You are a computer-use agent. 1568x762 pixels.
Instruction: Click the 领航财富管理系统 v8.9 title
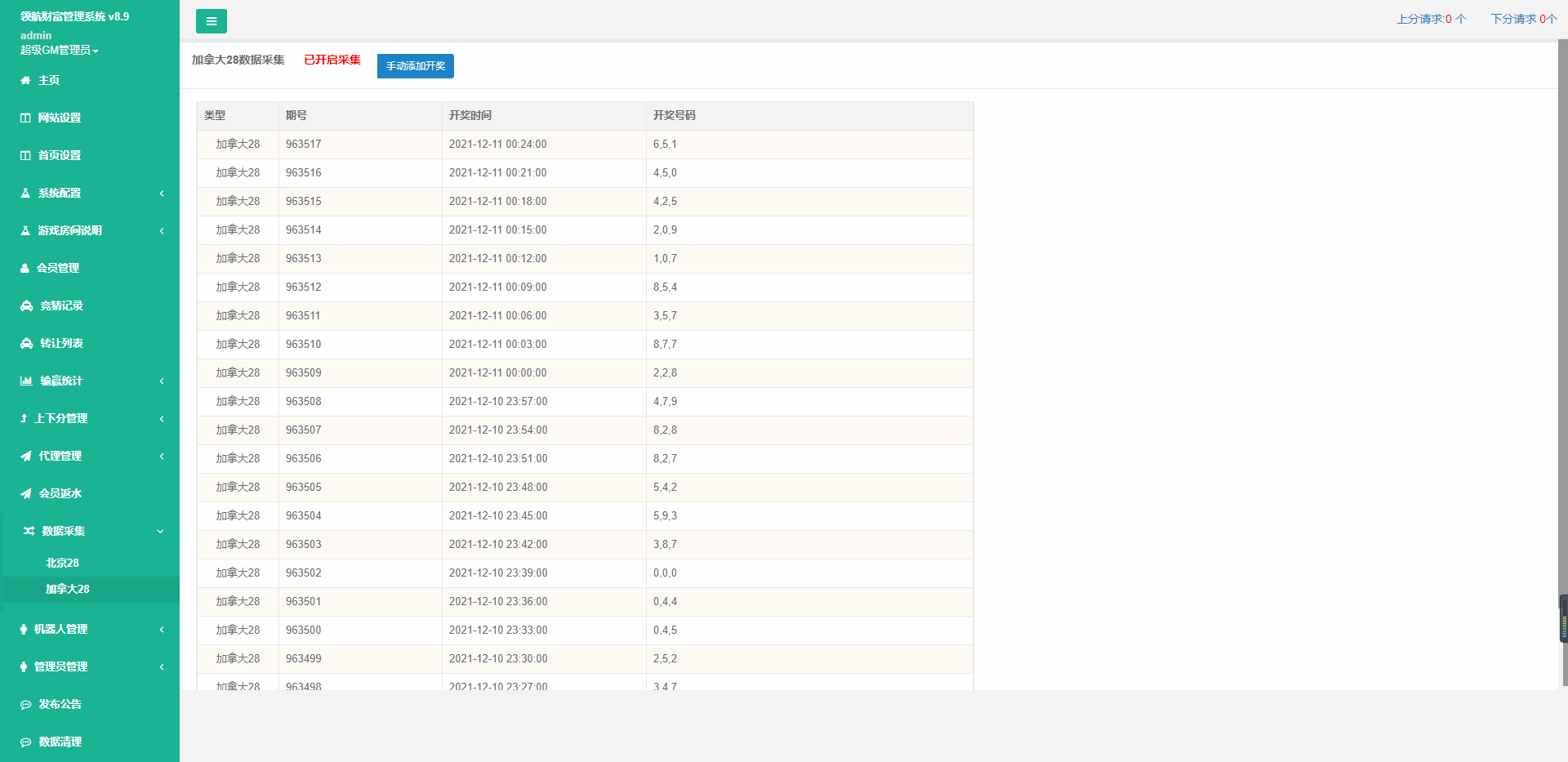coord(75,16)
